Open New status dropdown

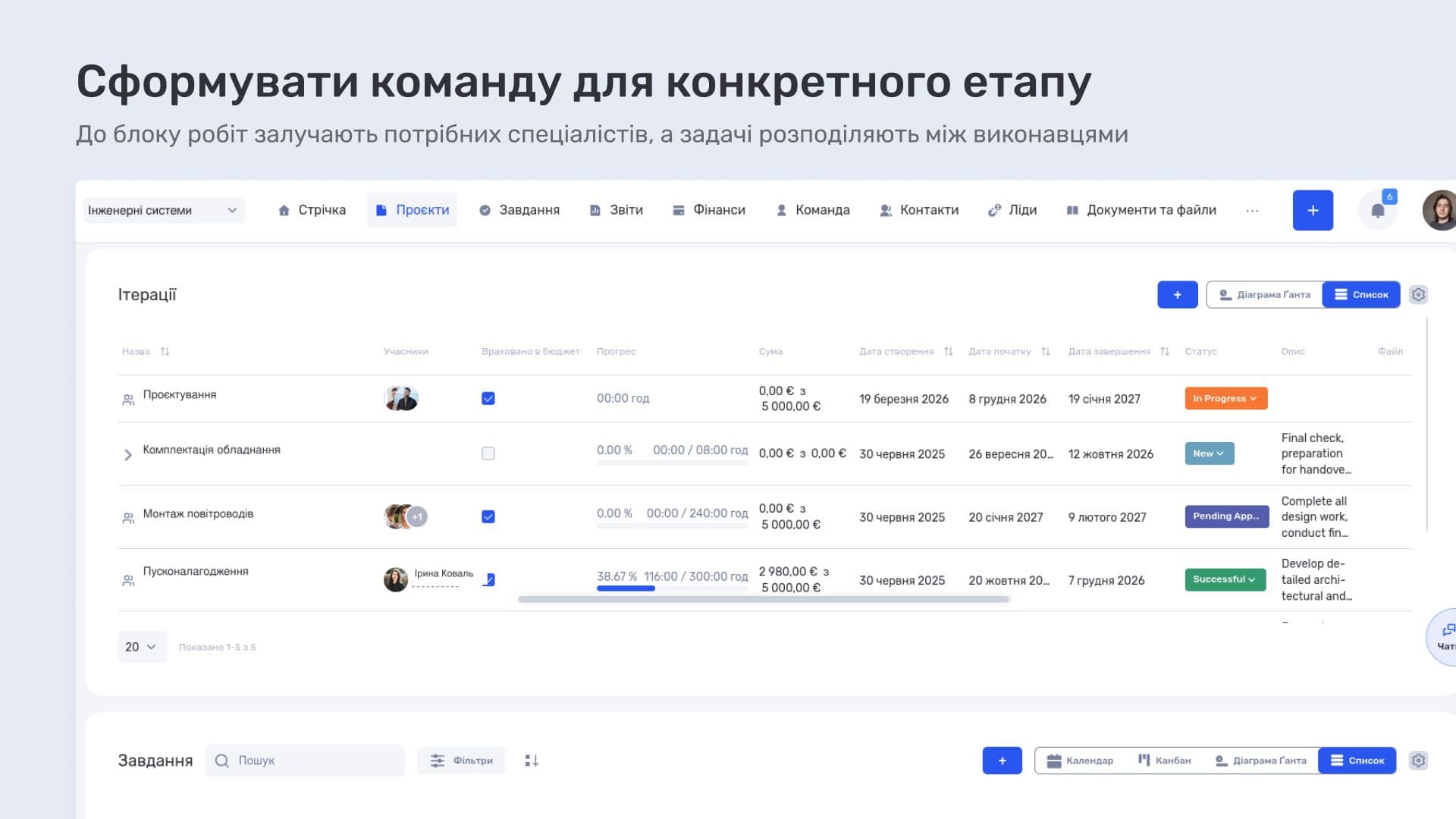(x=1209, y=453)
